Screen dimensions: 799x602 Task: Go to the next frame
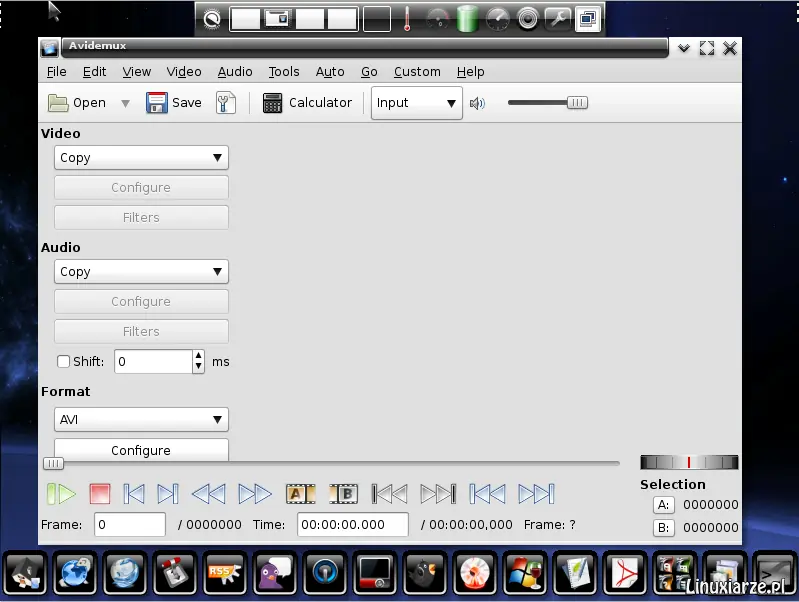coord(168,494)
